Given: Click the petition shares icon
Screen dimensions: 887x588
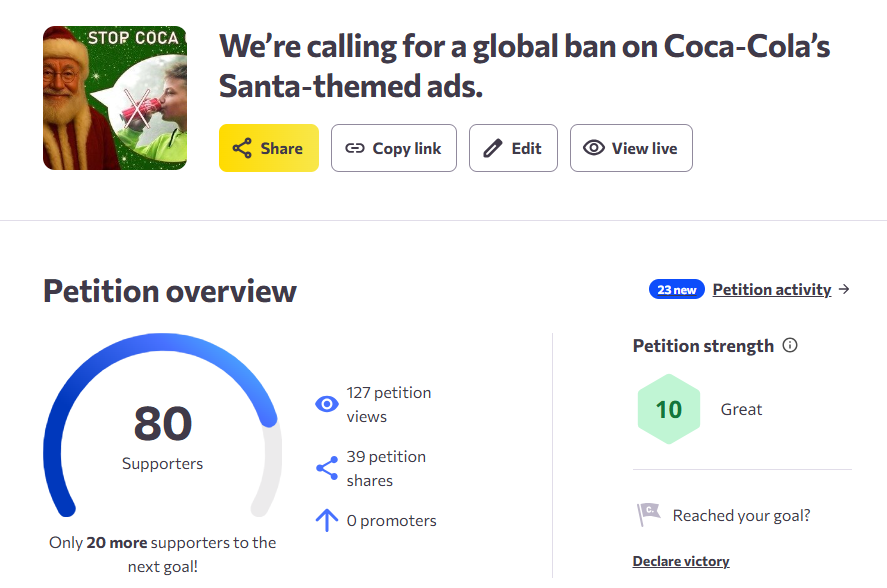Looking at the screenshot, I should coord(327,468).
